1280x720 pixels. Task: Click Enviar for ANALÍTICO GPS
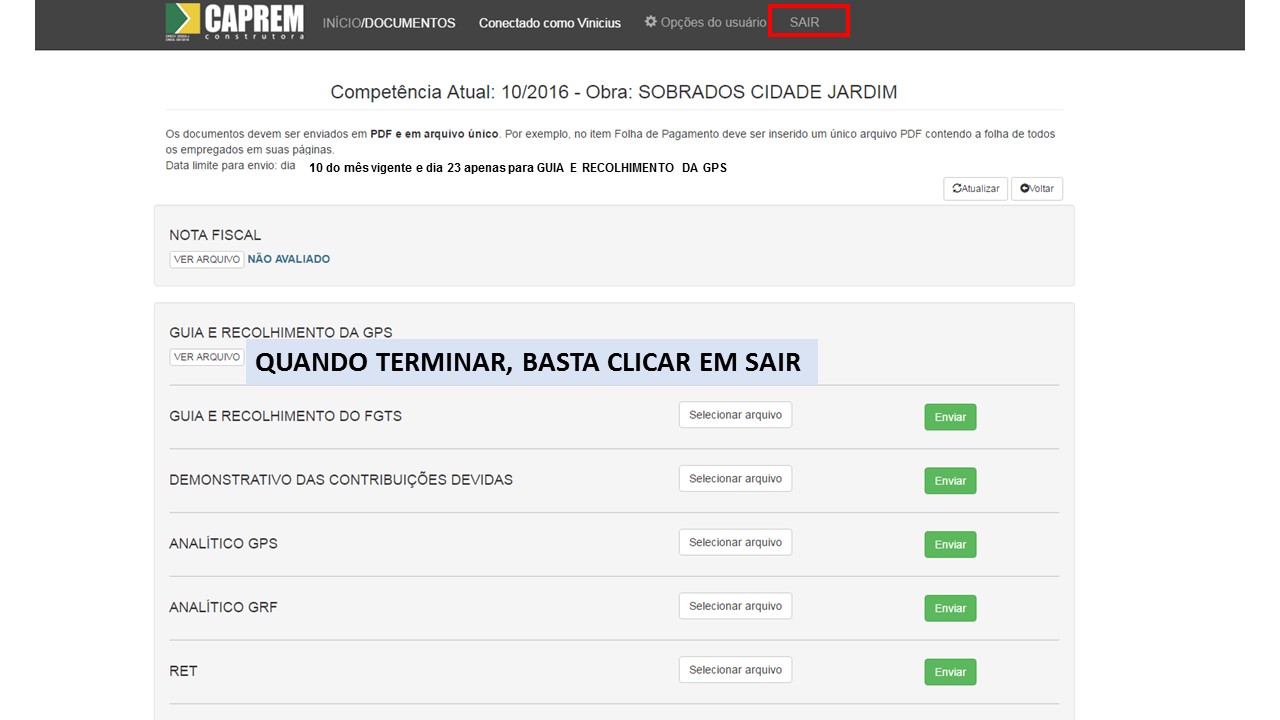(x=950, y=545)
